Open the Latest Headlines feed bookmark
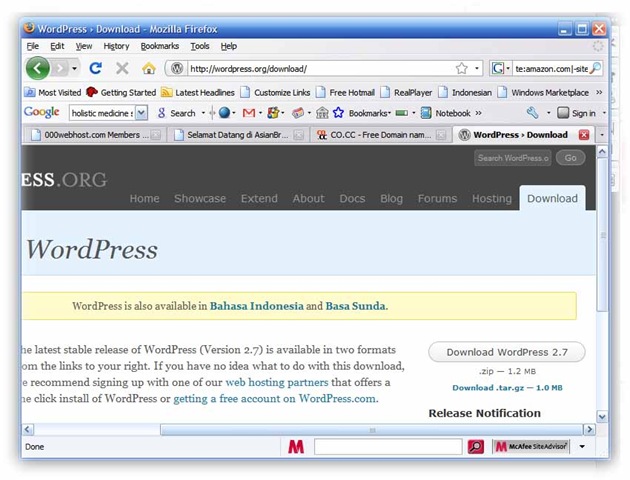The image size is (630, 480). 198,92
